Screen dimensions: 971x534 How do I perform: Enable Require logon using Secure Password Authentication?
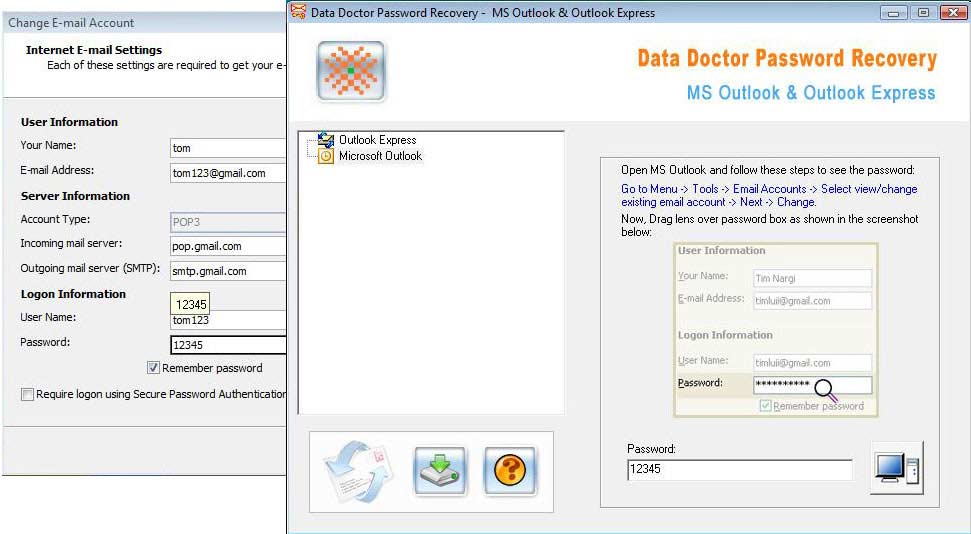click(27, 394)
